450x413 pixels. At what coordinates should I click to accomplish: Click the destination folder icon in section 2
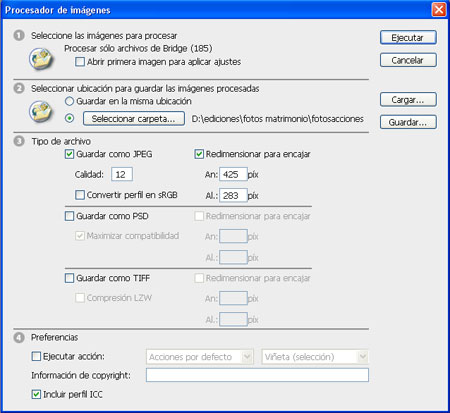click(40, 111)
